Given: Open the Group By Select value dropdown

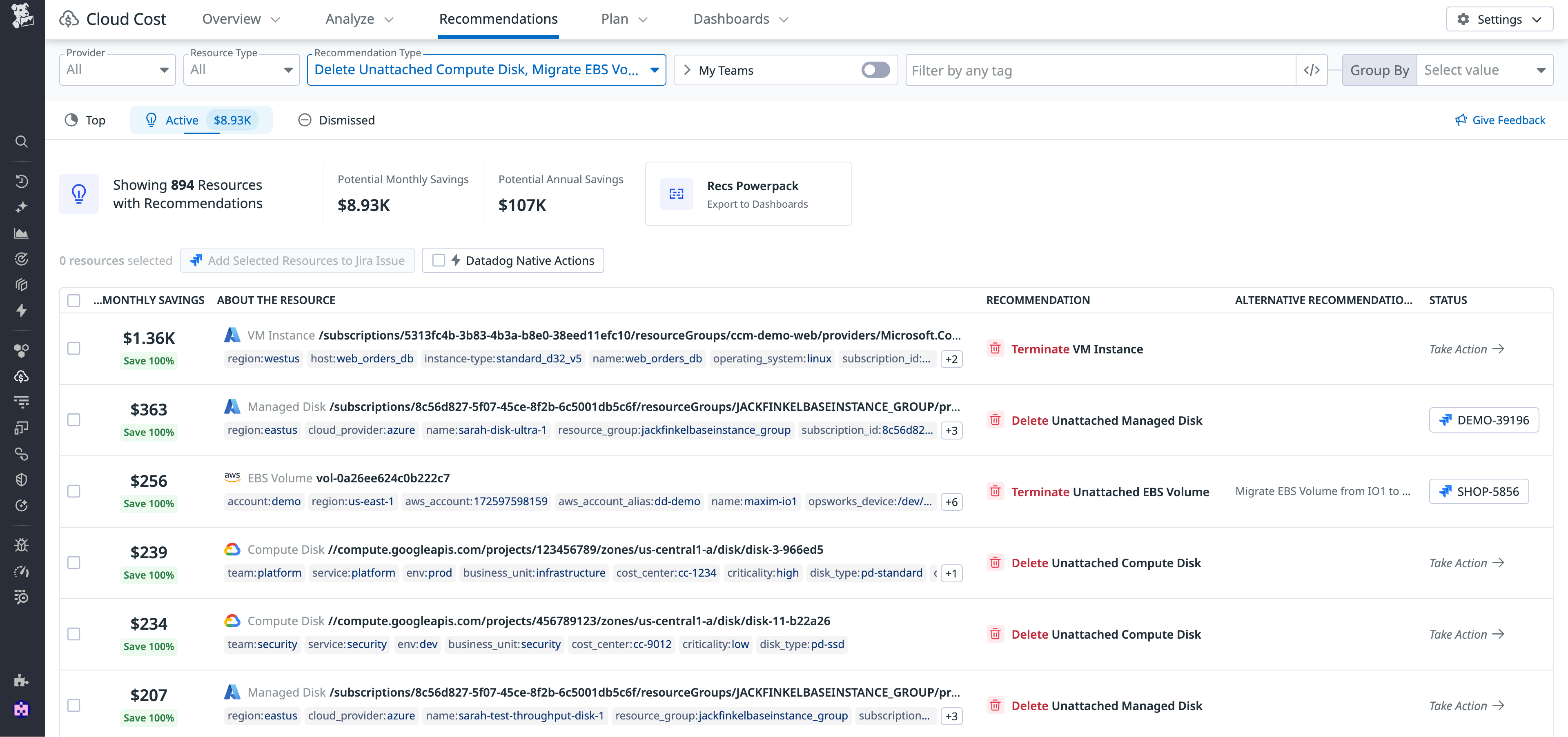Looking at the screenshot, I should click(x=1485, y=69).
